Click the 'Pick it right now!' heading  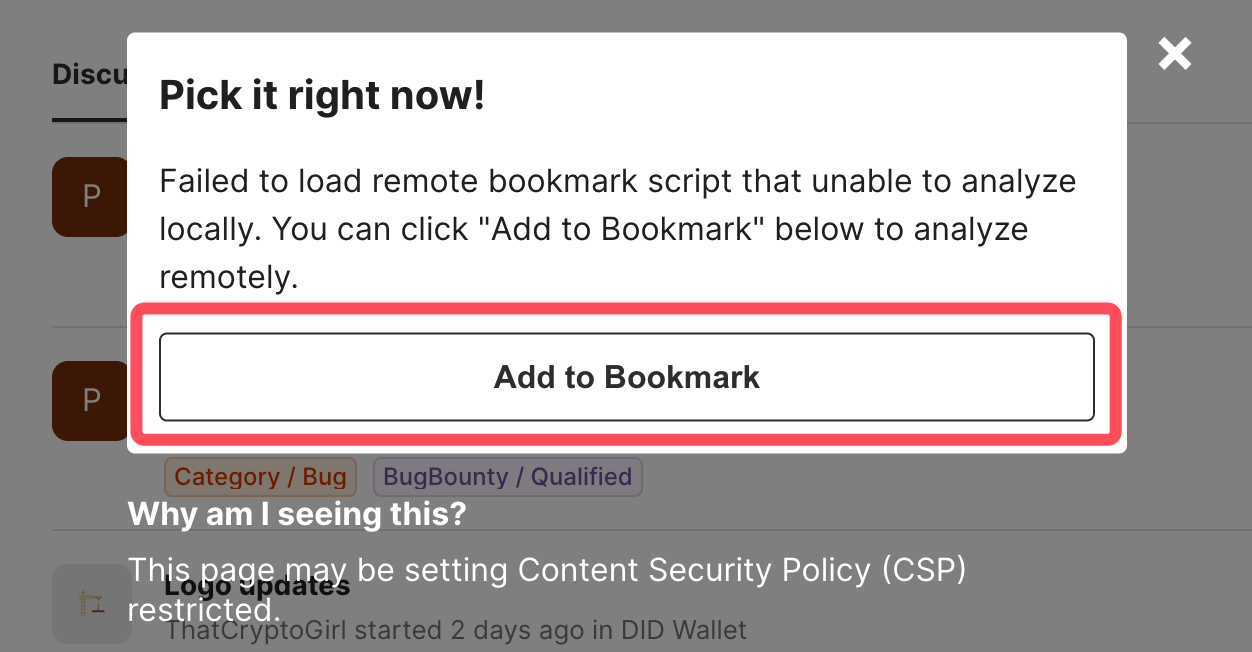(x=322, y=96)
